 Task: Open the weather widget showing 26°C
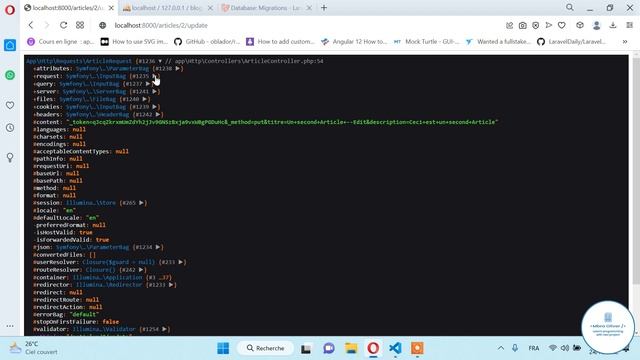[33, 348]
